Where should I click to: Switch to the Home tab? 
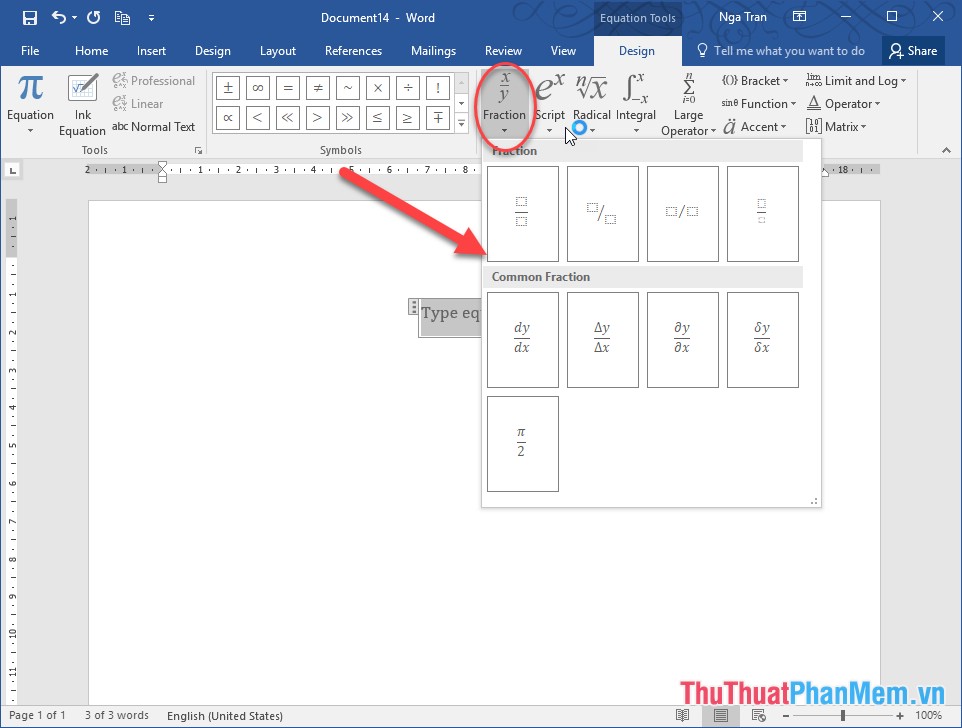[91, 50]
